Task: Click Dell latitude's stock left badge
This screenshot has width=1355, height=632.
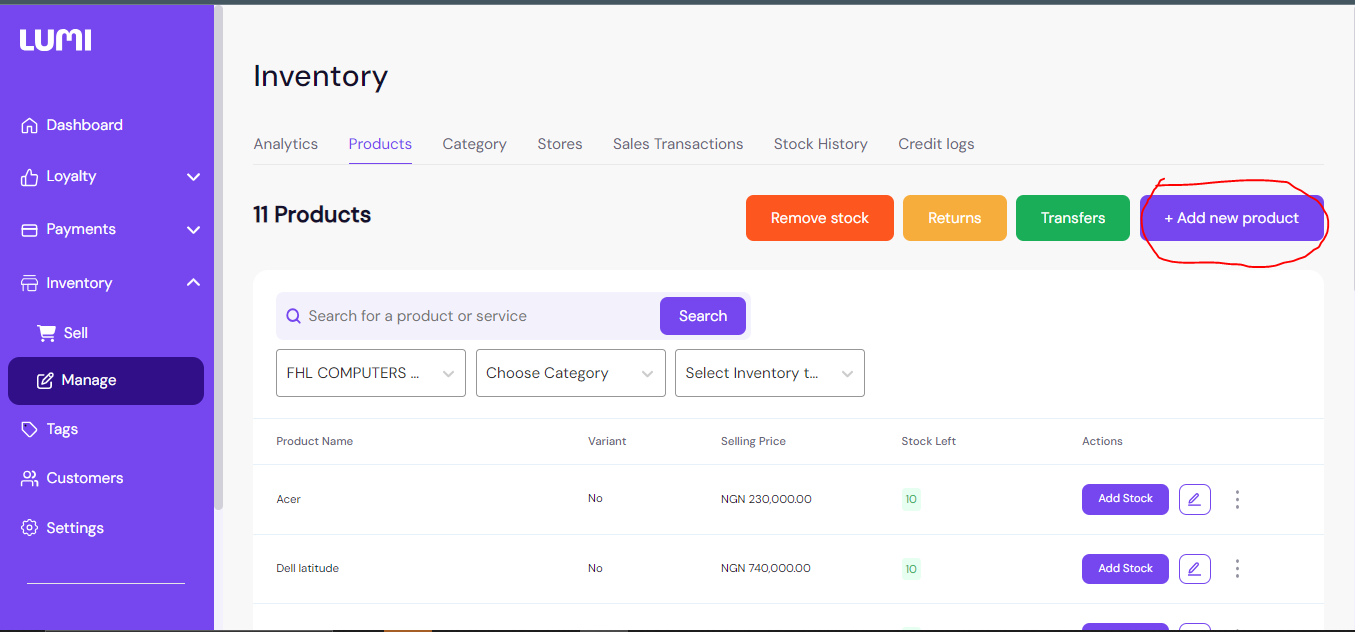Action: (x=911, y=569)
